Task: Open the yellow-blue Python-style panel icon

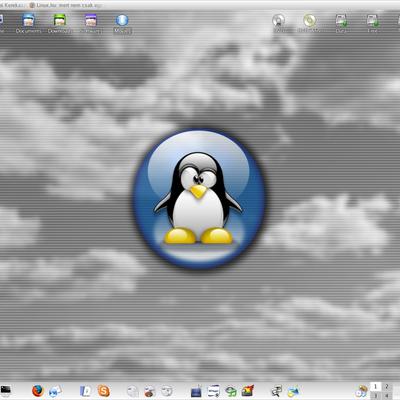Action: click(294, 391)
